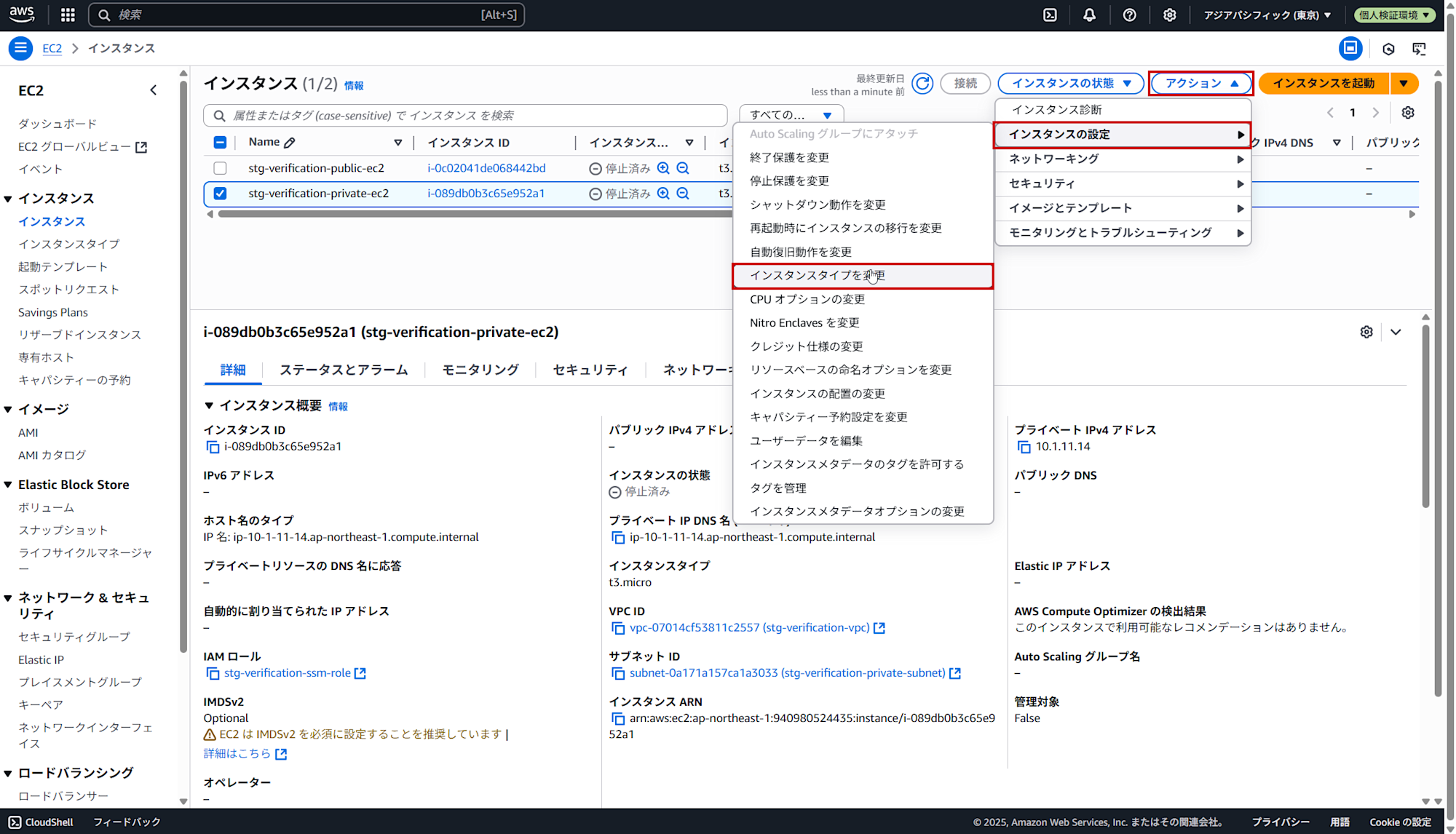Screen dimensions: 1456x834
Task: Choose インスタンスタイプを変更 from submenu
Action: pyautogui.click(x=863, y=276)
